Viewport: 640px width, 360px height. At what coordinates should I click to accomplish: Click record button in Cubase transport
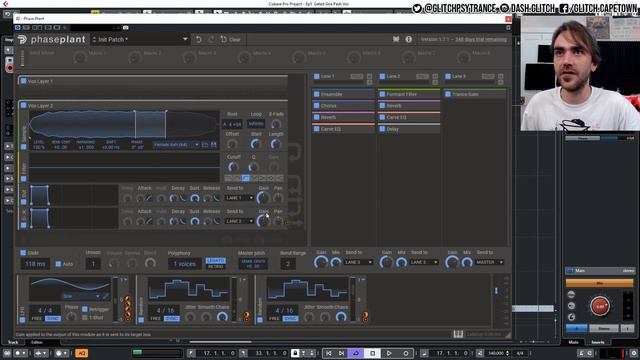tap(405, 353)
